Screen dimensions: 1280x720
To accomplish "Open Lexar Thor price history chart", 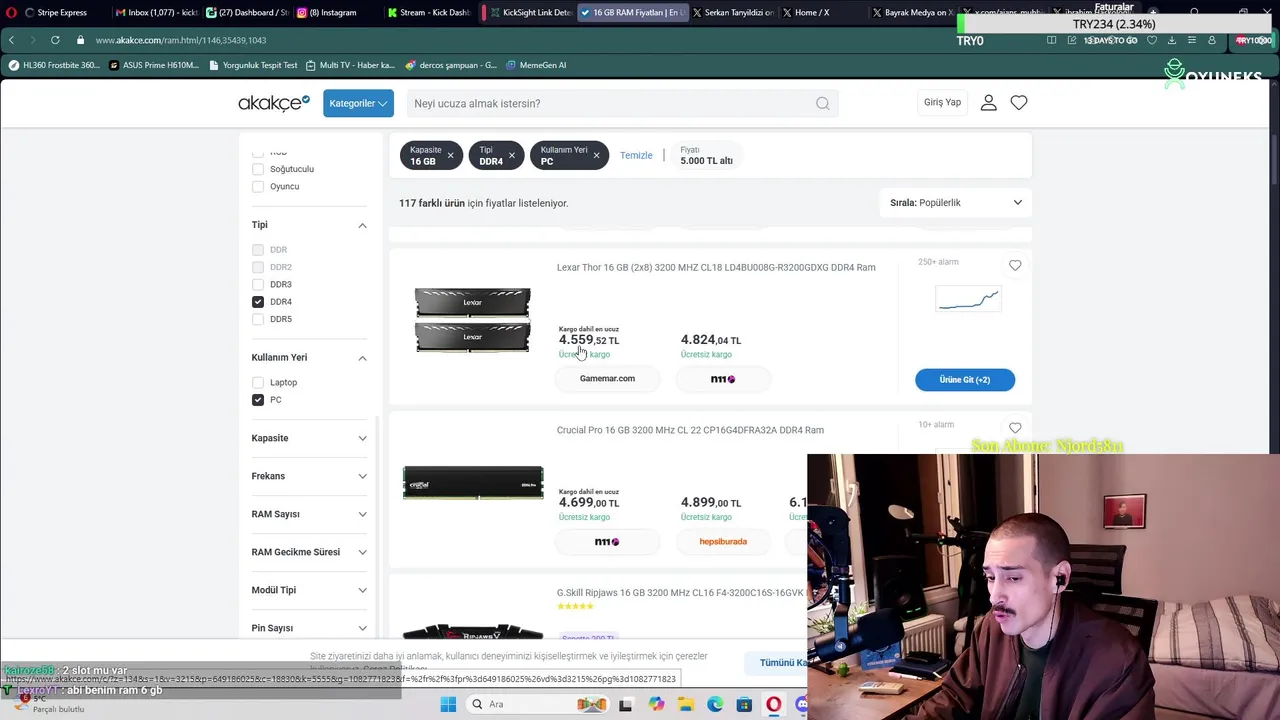I will coord(967,299).
